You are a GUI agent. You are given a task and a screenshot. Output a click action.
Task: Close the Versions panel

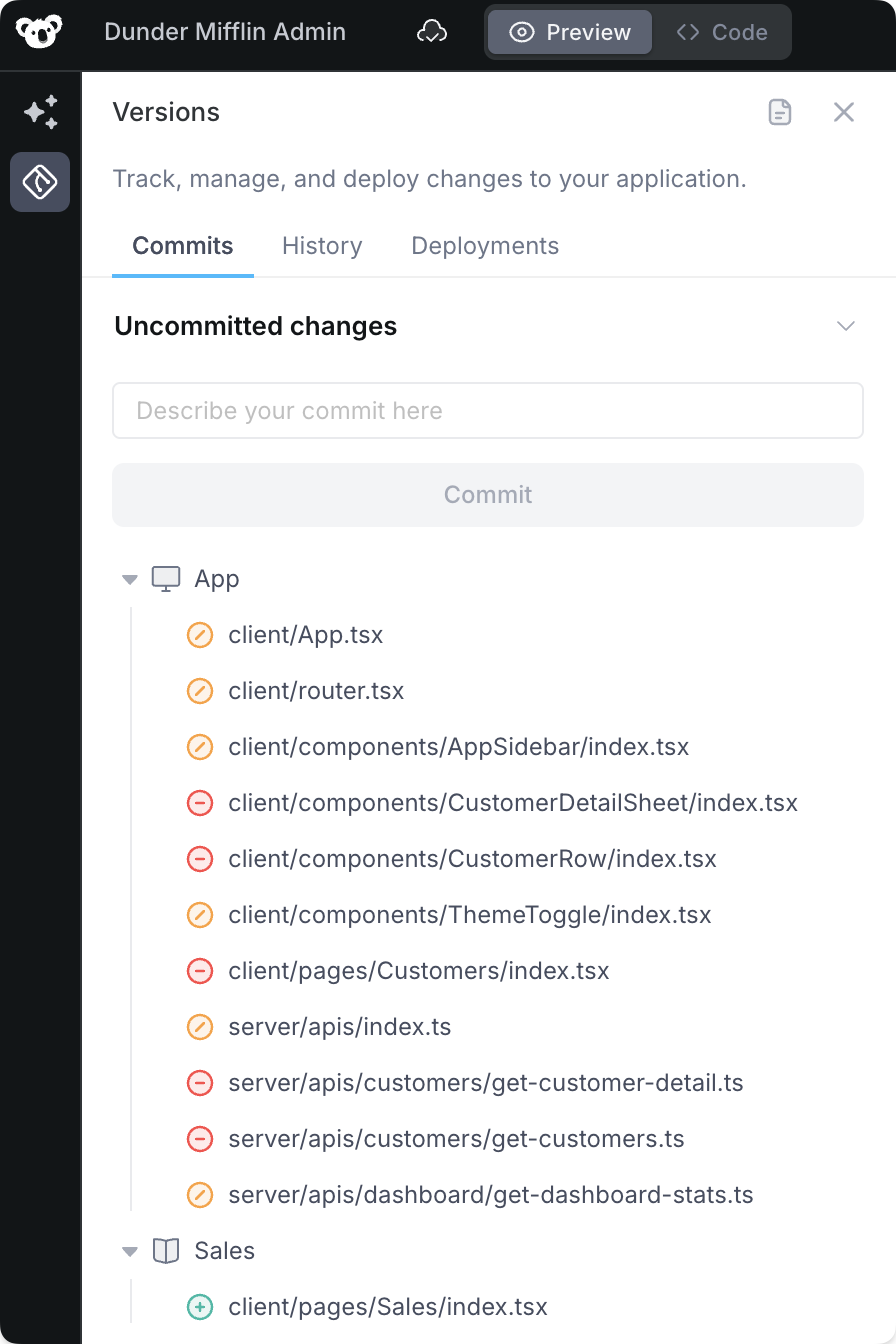click(x=844, y=112)
